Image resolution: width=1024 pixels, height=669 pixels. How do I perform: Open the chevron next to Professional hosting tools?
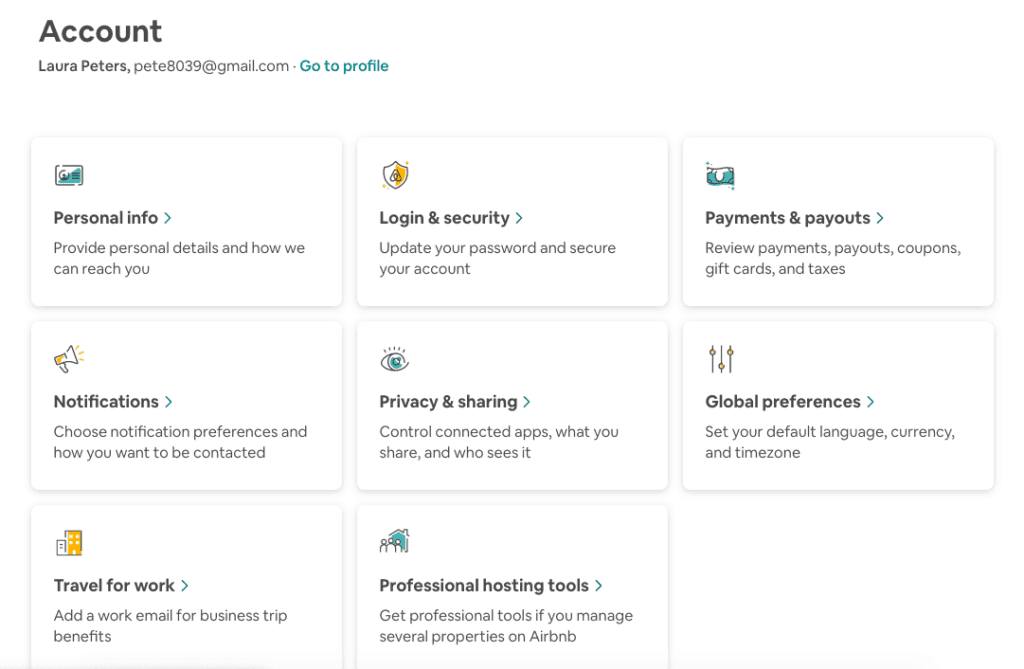pos(599,585)
